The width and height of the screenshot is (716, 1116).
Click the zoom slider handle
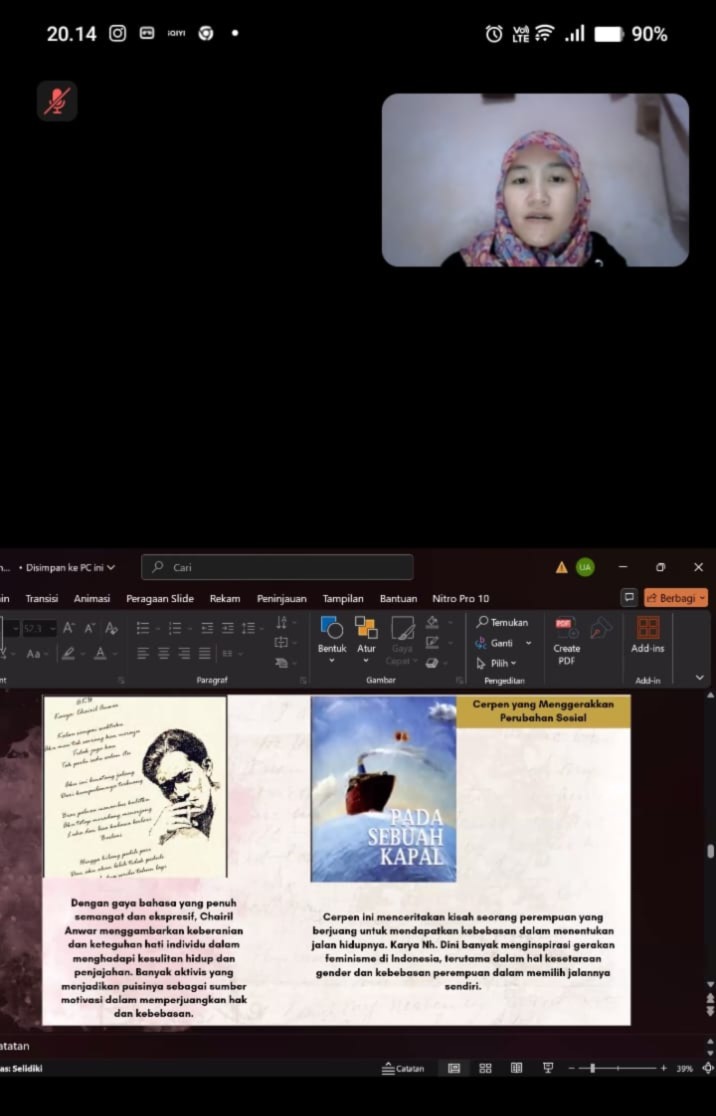pos(592,1068)
